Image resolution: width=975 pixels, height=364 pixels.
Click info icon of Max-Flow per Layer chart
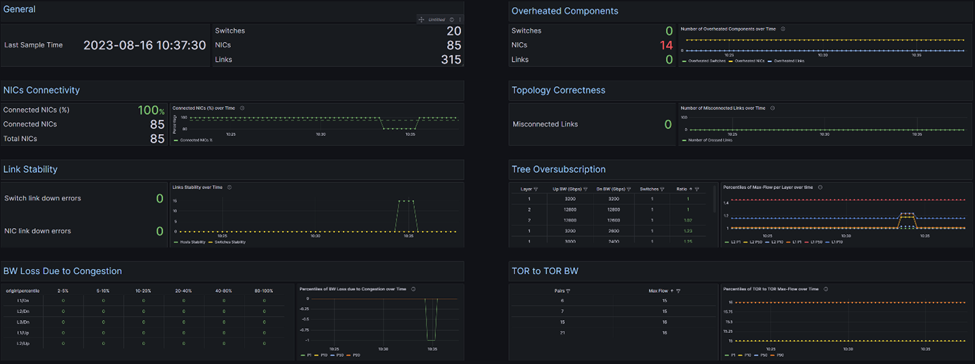820,187
